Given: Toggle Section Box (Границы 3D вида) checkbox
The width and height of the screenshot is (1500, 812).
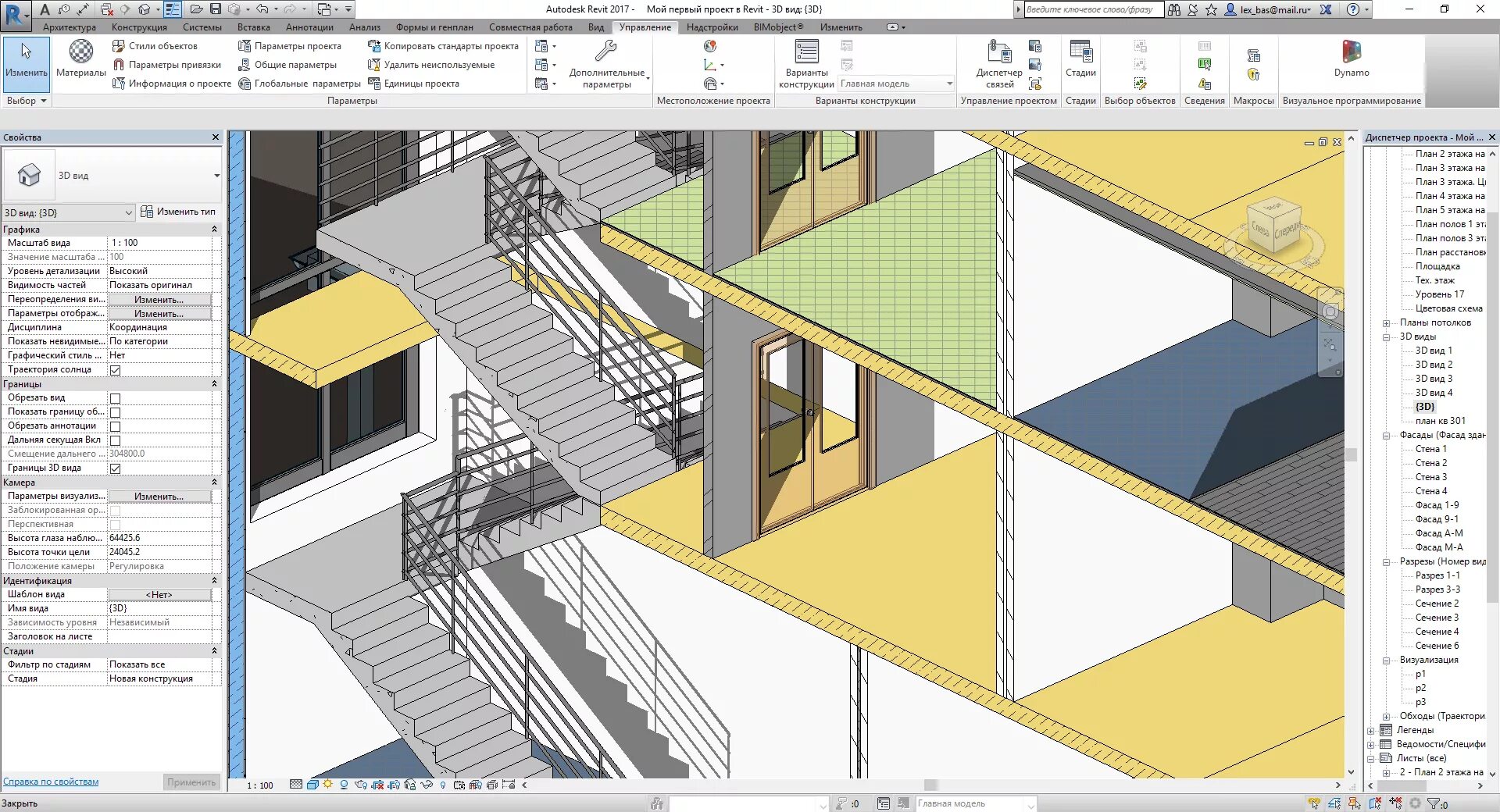Looking at the screenshot, I should [x=116, y=468].
